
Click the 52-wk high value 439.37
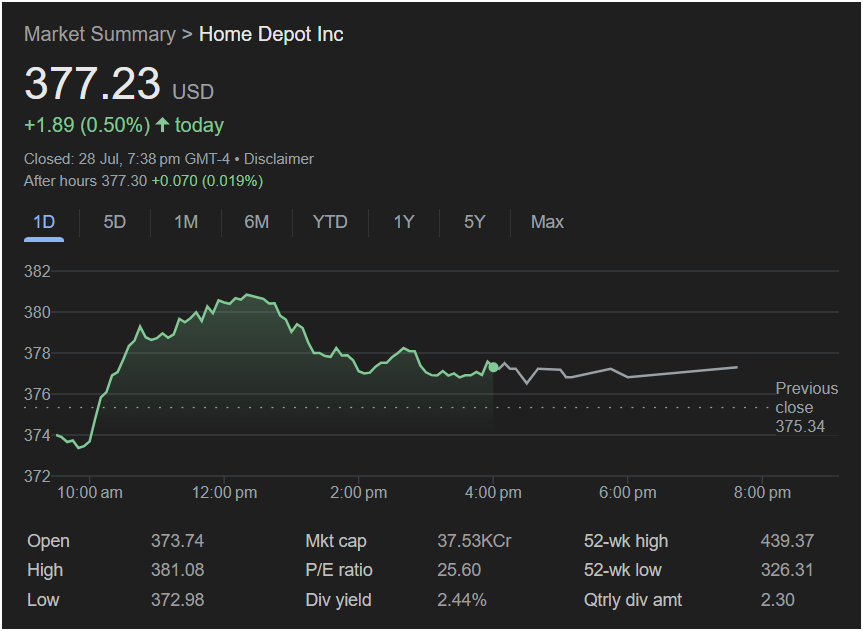coord(787,541)
